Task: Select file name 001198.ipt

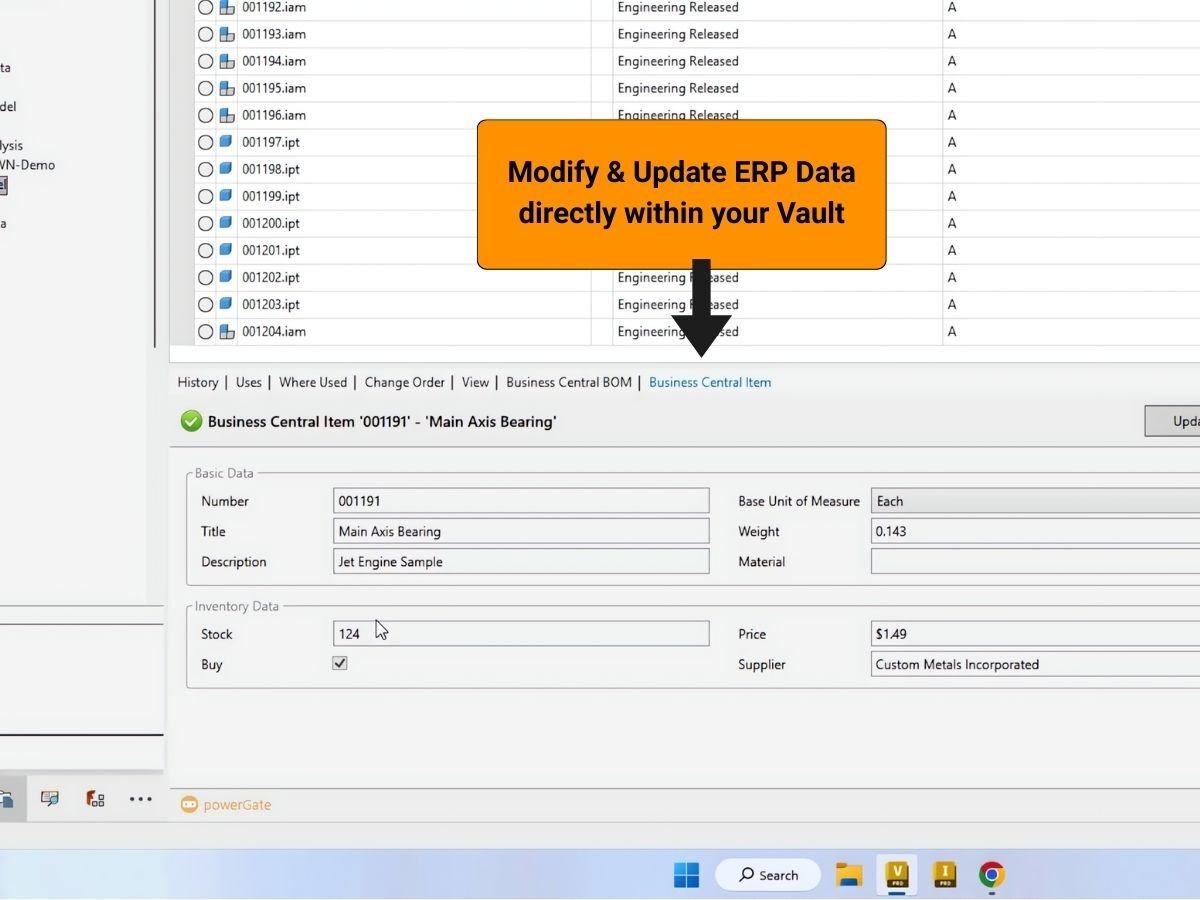Action: tap(271, 169)
